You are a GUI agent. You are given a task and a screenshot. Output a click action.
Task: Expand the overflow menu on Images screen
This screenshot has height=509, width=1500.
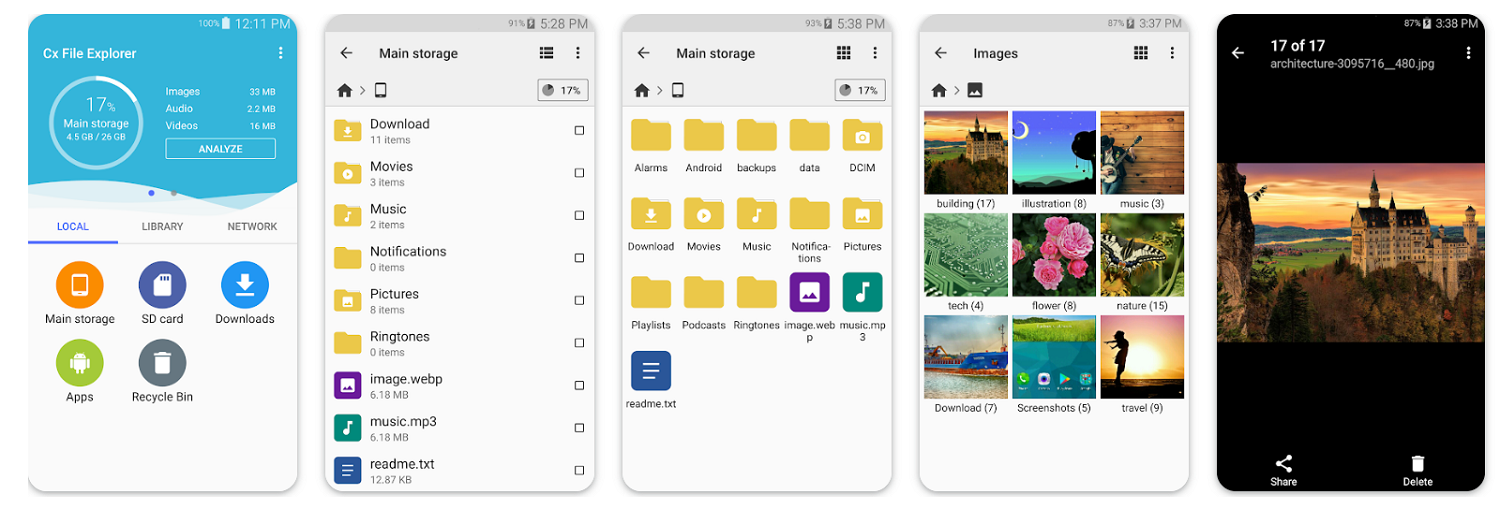[1172, 53]
